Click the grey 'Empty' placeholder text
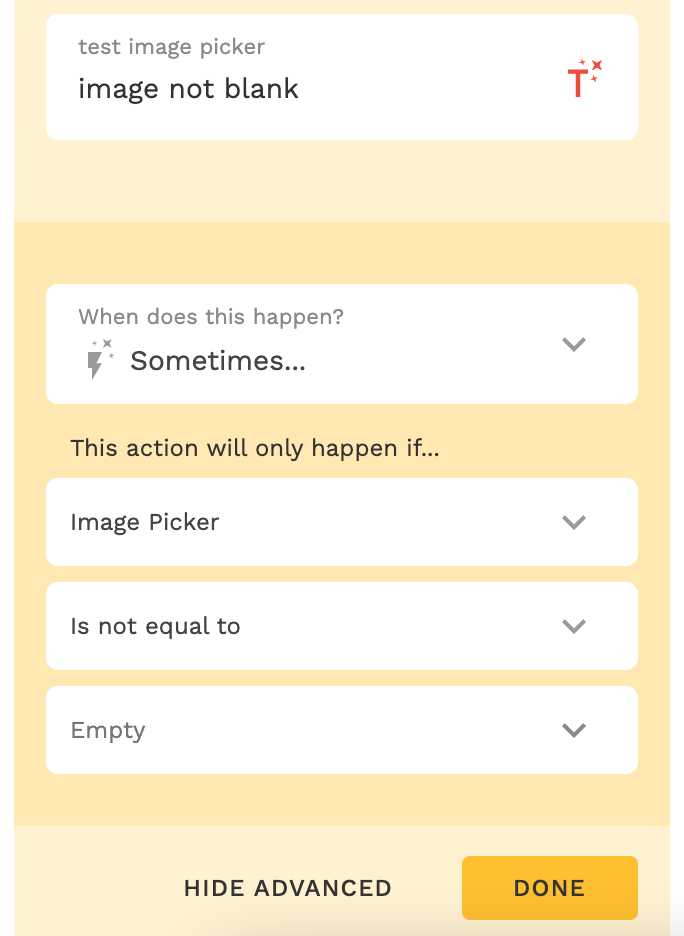Image resolution: width=684 pixels, height=936 pixels. (x=108, y=730)
